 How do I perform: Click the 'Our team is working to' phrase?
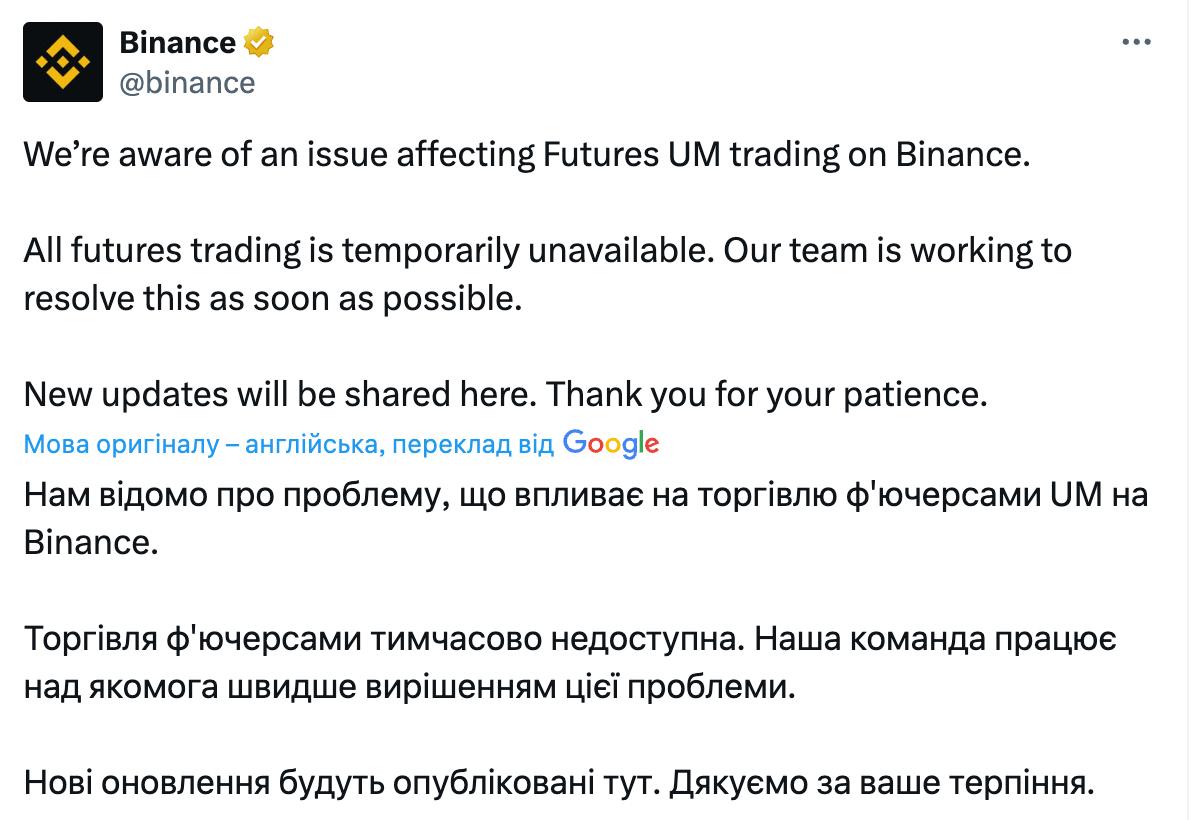pyautogui.click(x=898, y=251)
